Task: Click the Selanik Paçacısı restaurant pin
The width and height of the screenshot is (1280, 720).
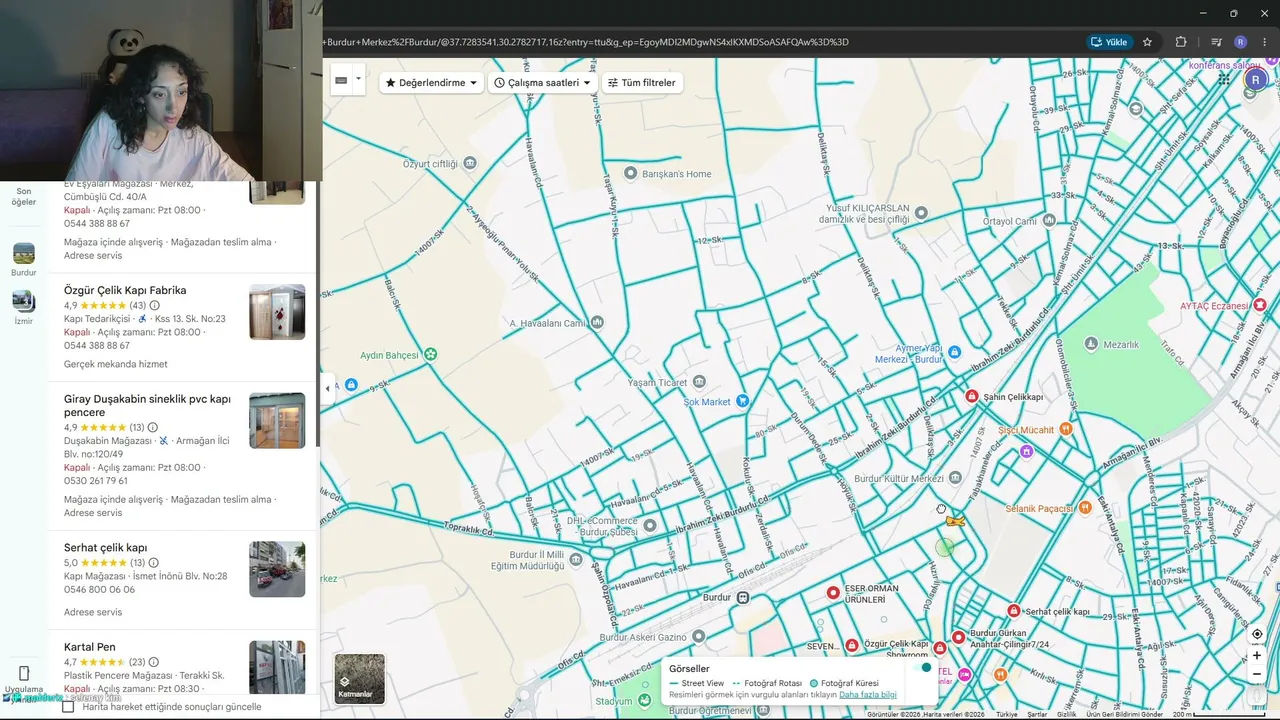Action: (x=1086, y=508)
